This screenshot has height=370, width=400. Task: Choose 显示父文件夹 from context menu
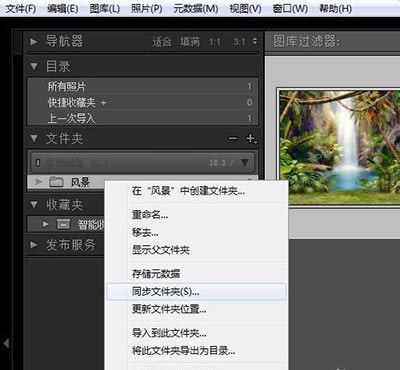tap(161, 250)
